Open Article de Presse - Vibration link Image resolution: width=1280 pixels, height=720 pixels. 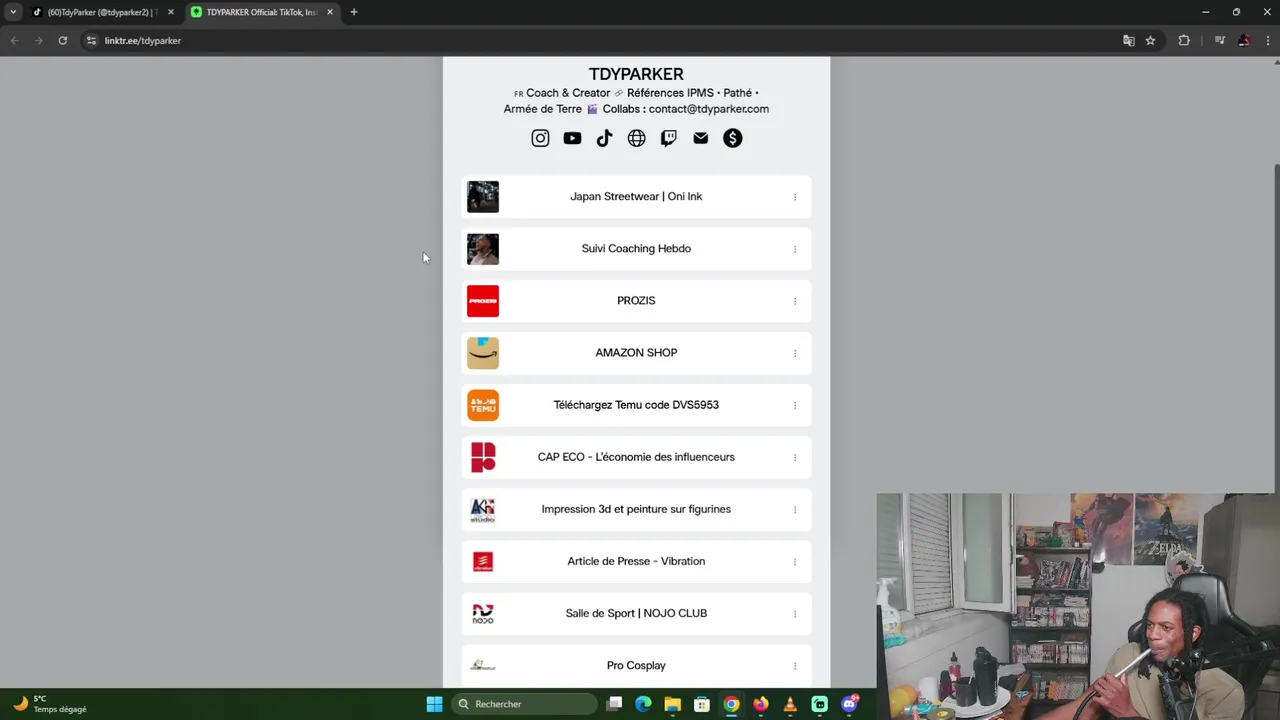pos(636,561)
